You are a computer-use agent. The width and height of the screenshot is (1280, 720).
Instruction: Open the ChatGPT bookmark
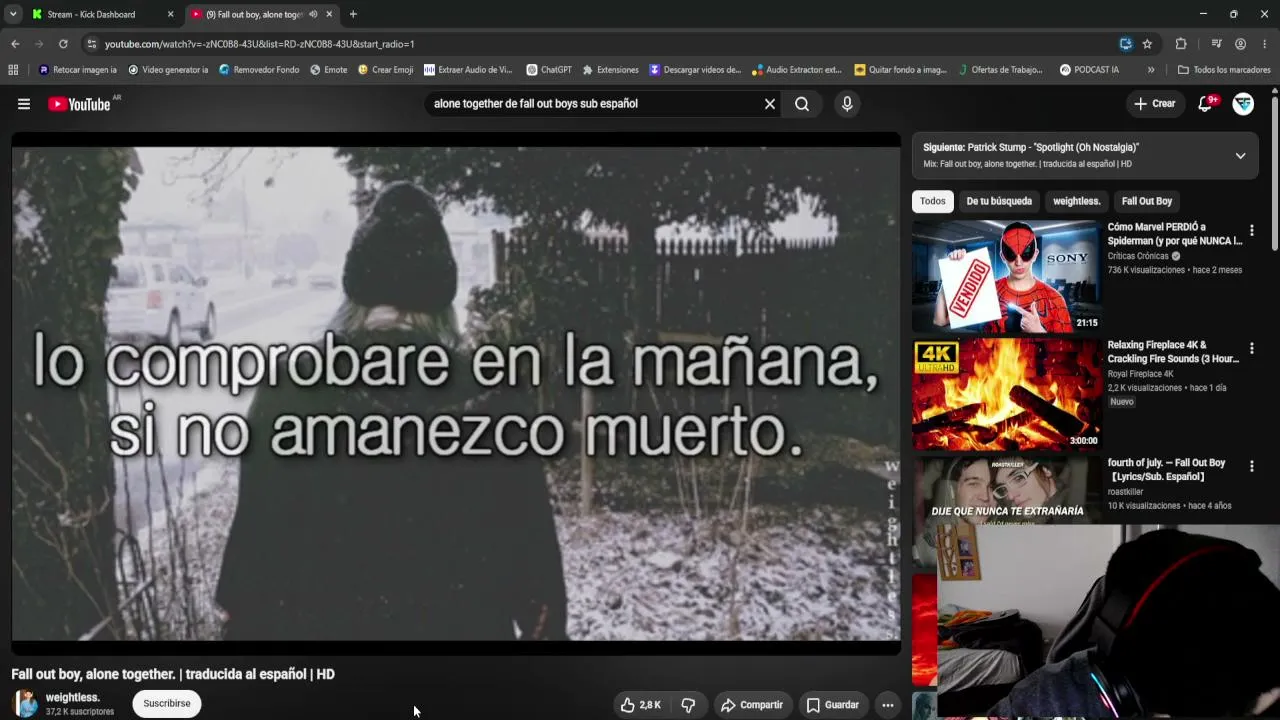point(549,70)
